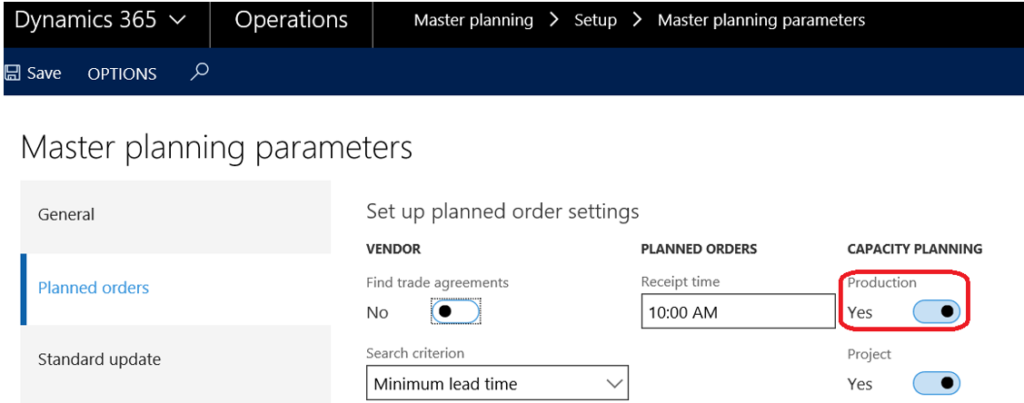Open the Dynamics 365 dropdown chevron
The image size is (1024, 403).
click(x=177, y=21)
